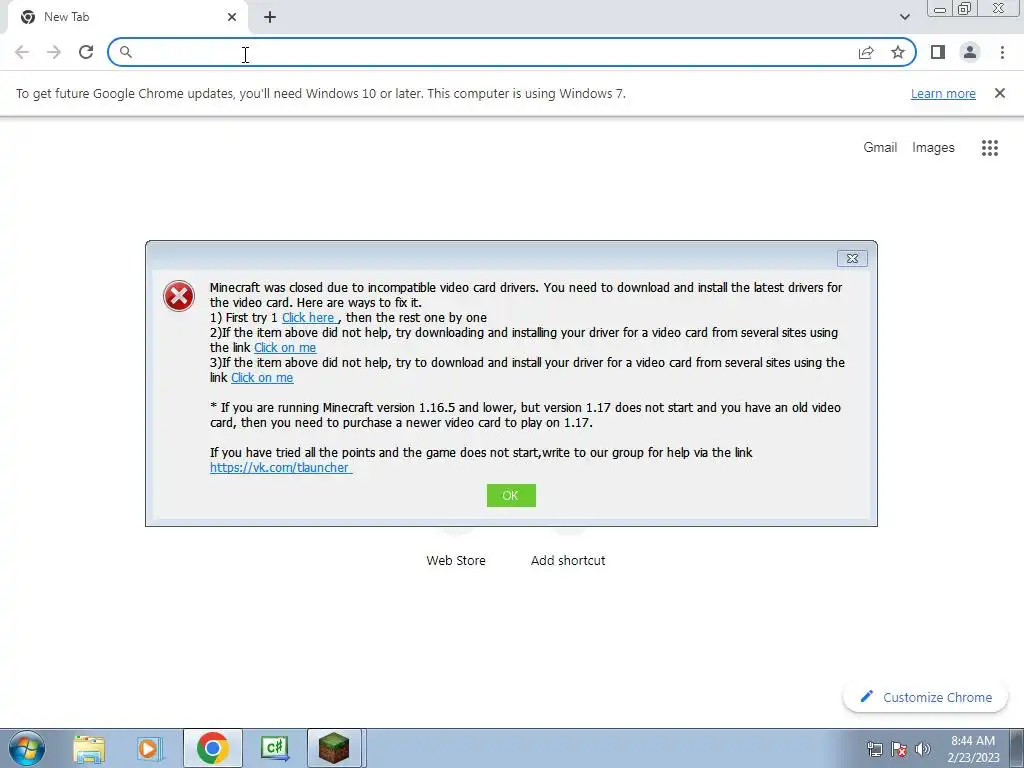Share this page icon in address bar
The image size is (1024, 768).
[x=866, y=52]
